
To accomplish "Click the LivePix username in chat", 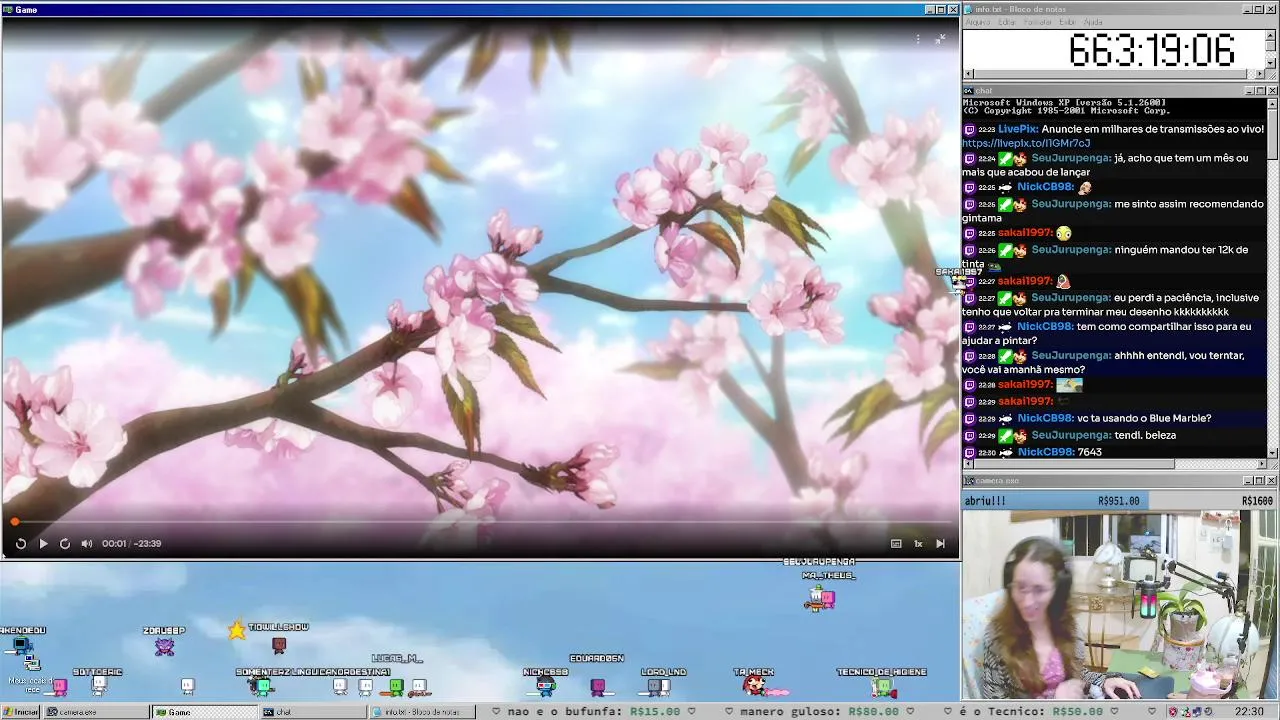I will coord(1017,129).
